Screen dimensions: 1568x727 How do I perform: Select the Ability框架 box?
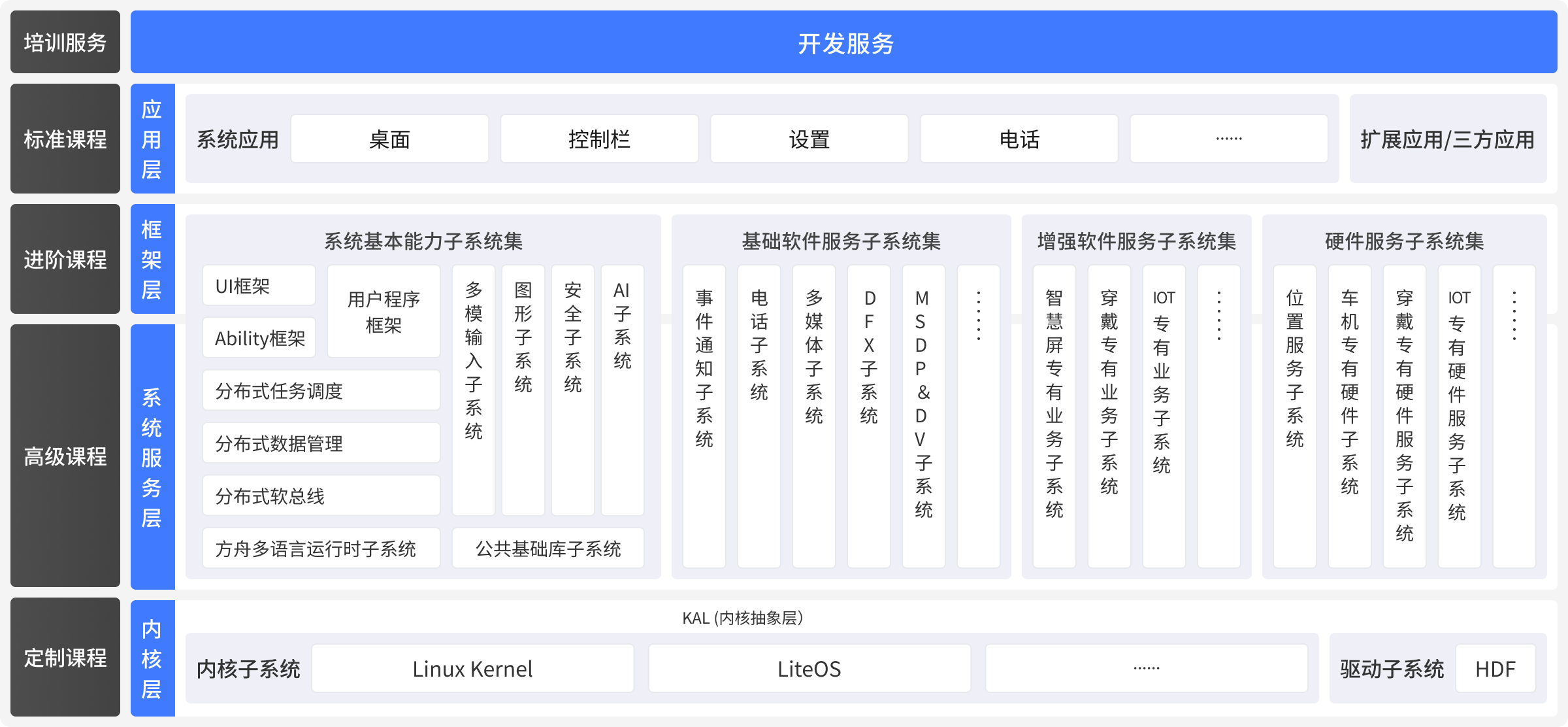[259, 337]
